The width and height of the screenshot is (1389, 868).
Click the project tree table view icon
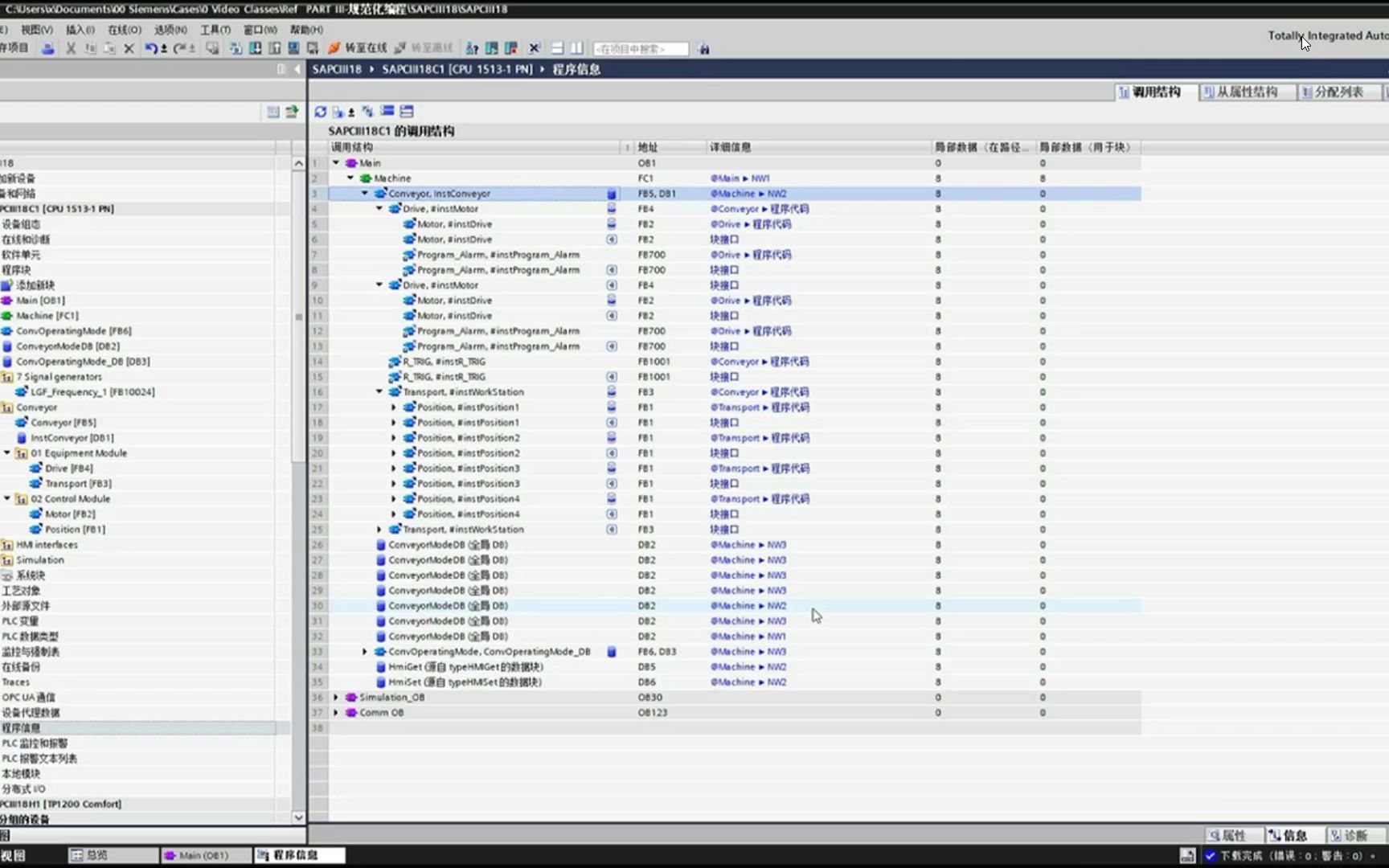click(273, 112)
